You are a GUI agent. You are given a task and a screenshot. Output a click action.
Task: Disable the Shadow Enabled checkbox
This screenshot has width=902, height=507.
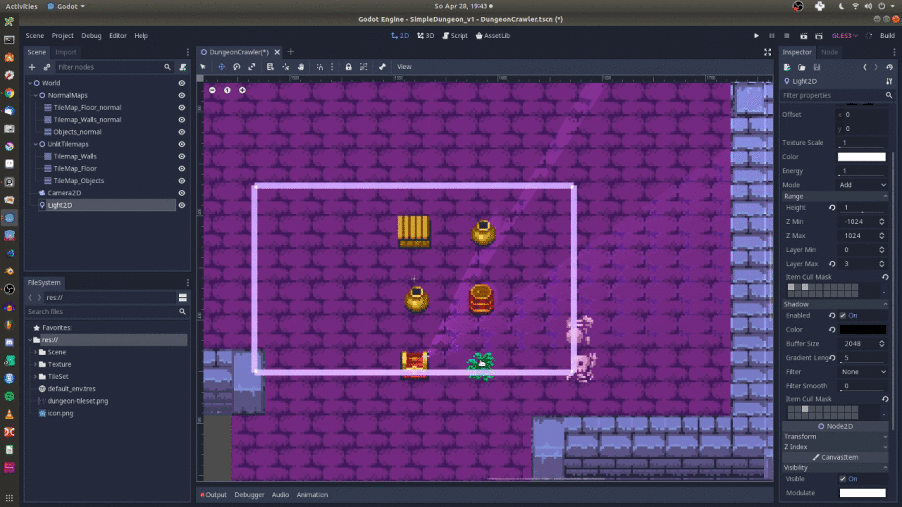(843, 315)
